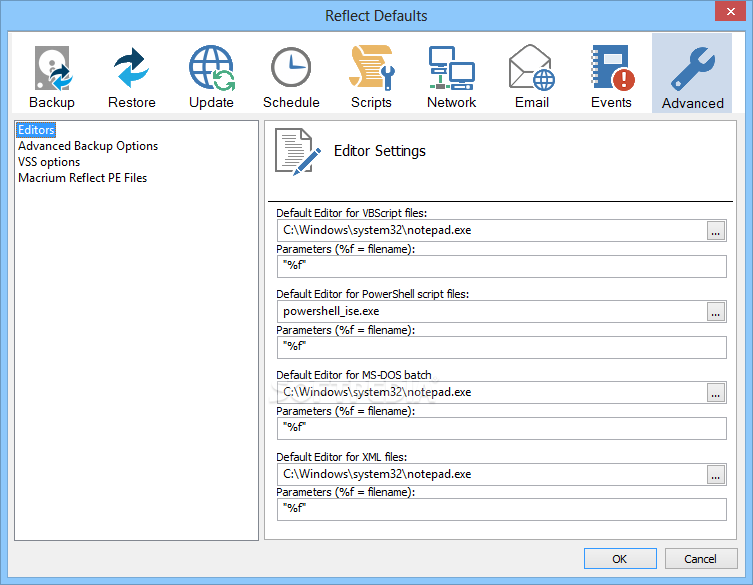Select Editors in the left list
Image resolution: width=753 pixels, height=585 pixels.
[36, 130]
